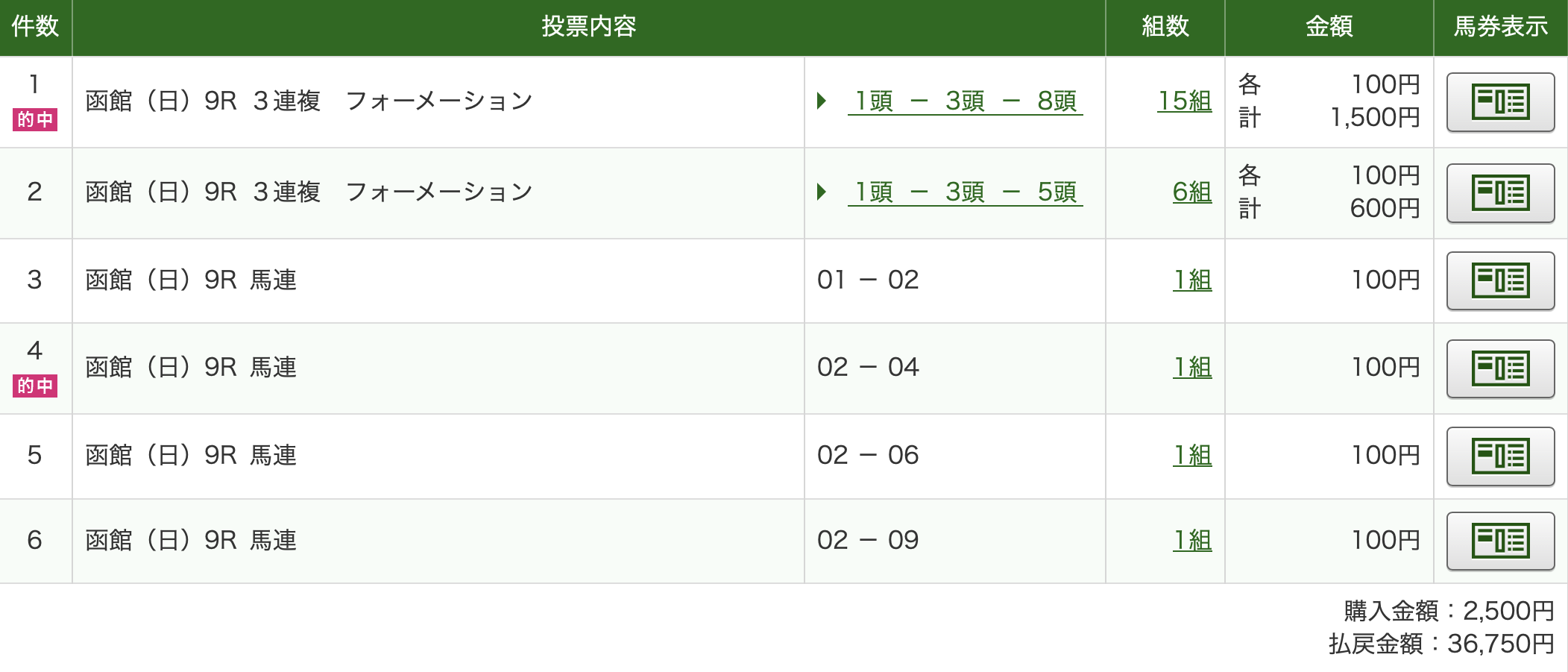The width and height of the screenshot is (1568, 672).
Task: Show betting ticket for row 2 formation
Action: pos(1500,193)
